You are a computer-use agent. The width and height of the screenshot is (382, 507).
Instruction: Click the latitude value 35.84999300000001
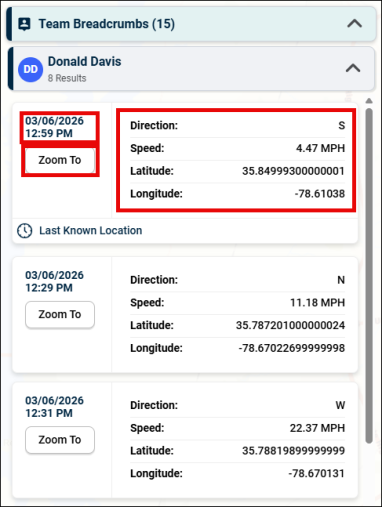[x=293, y=171]
